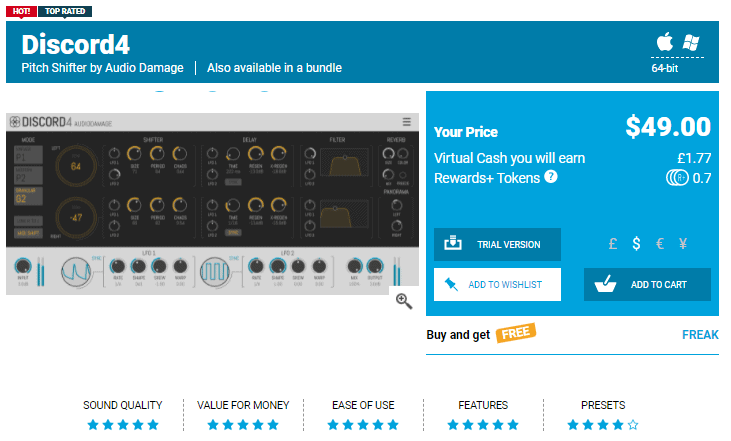Click the Ease of Use star rating
The image size is (731, 441).
[363, 425]
